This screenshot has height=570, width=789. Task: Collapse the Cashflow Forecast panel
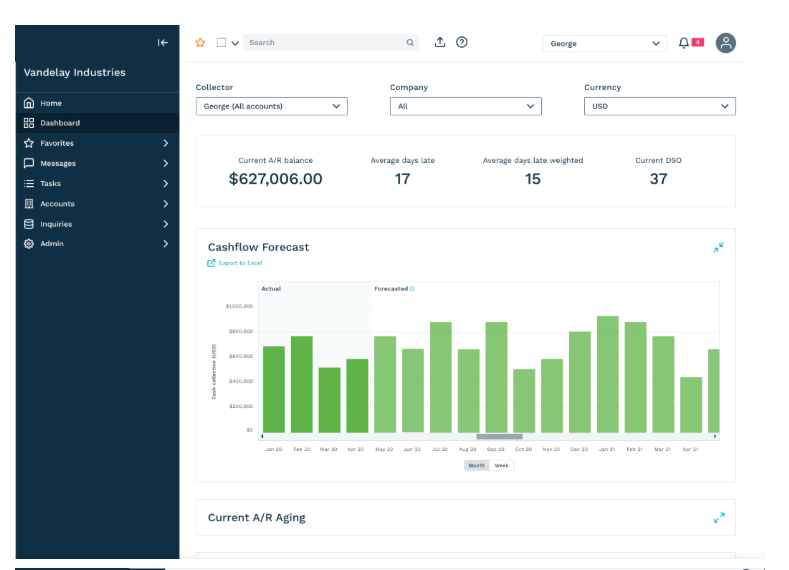coord(719,247)
